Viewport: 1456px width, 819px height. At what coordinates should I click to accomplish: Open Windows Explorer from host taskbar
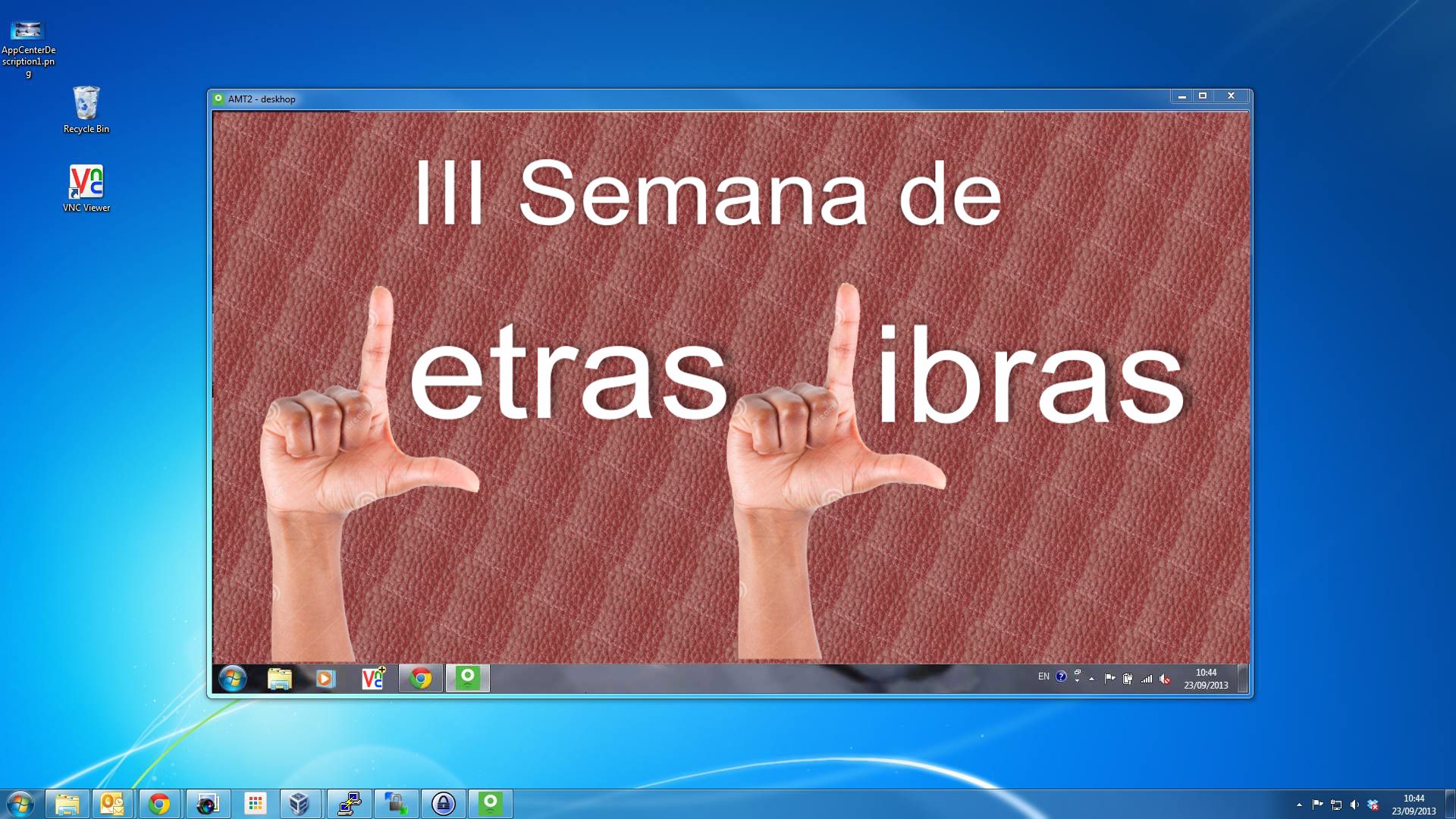(67, 804)
